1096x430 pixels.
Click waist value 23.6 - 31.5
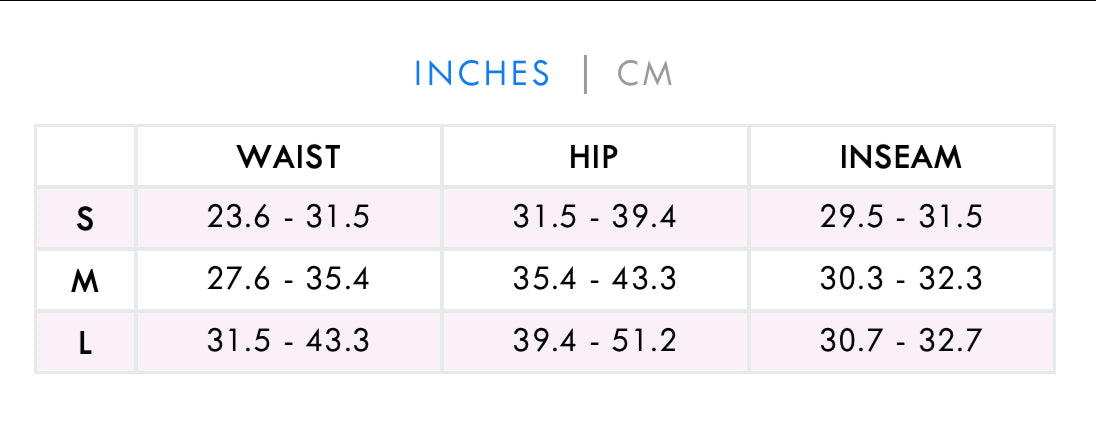tap(288, 218)
